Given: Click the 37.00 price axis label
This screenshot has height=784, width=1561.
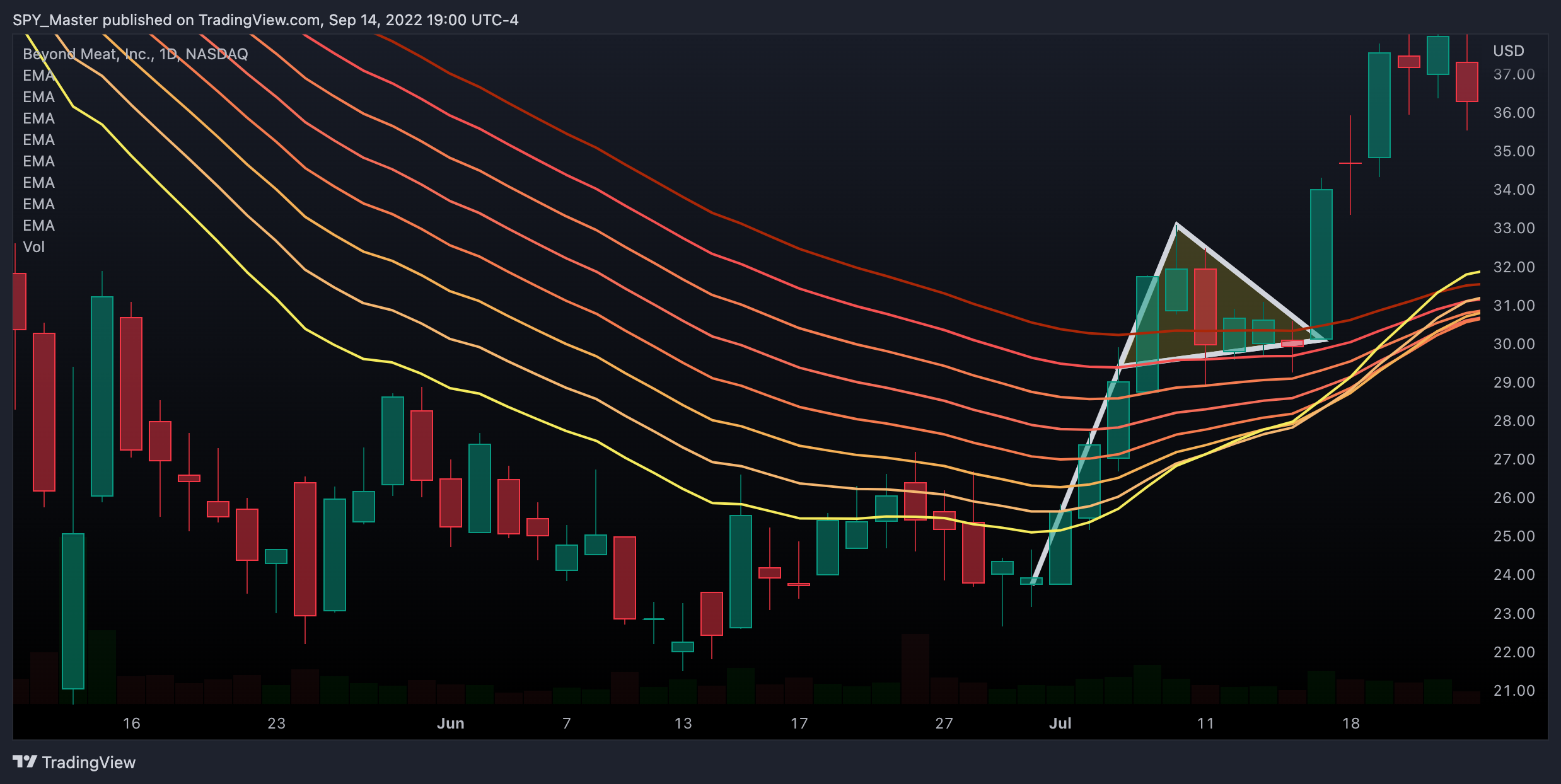Looking at the screenshot, I should coord(1514,74).
